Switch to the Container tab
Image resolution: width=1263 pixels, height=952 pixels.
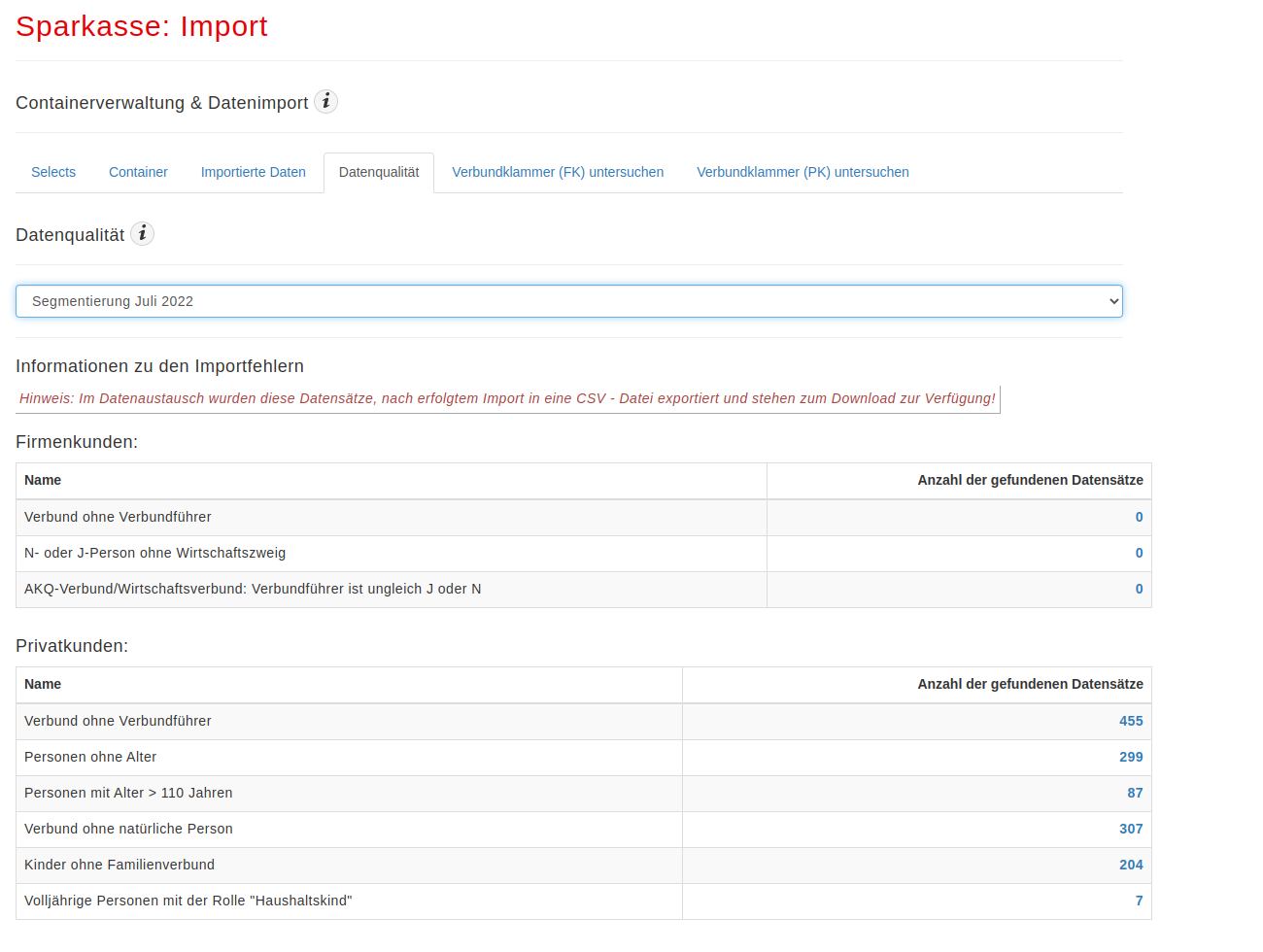tap(138, 172)
